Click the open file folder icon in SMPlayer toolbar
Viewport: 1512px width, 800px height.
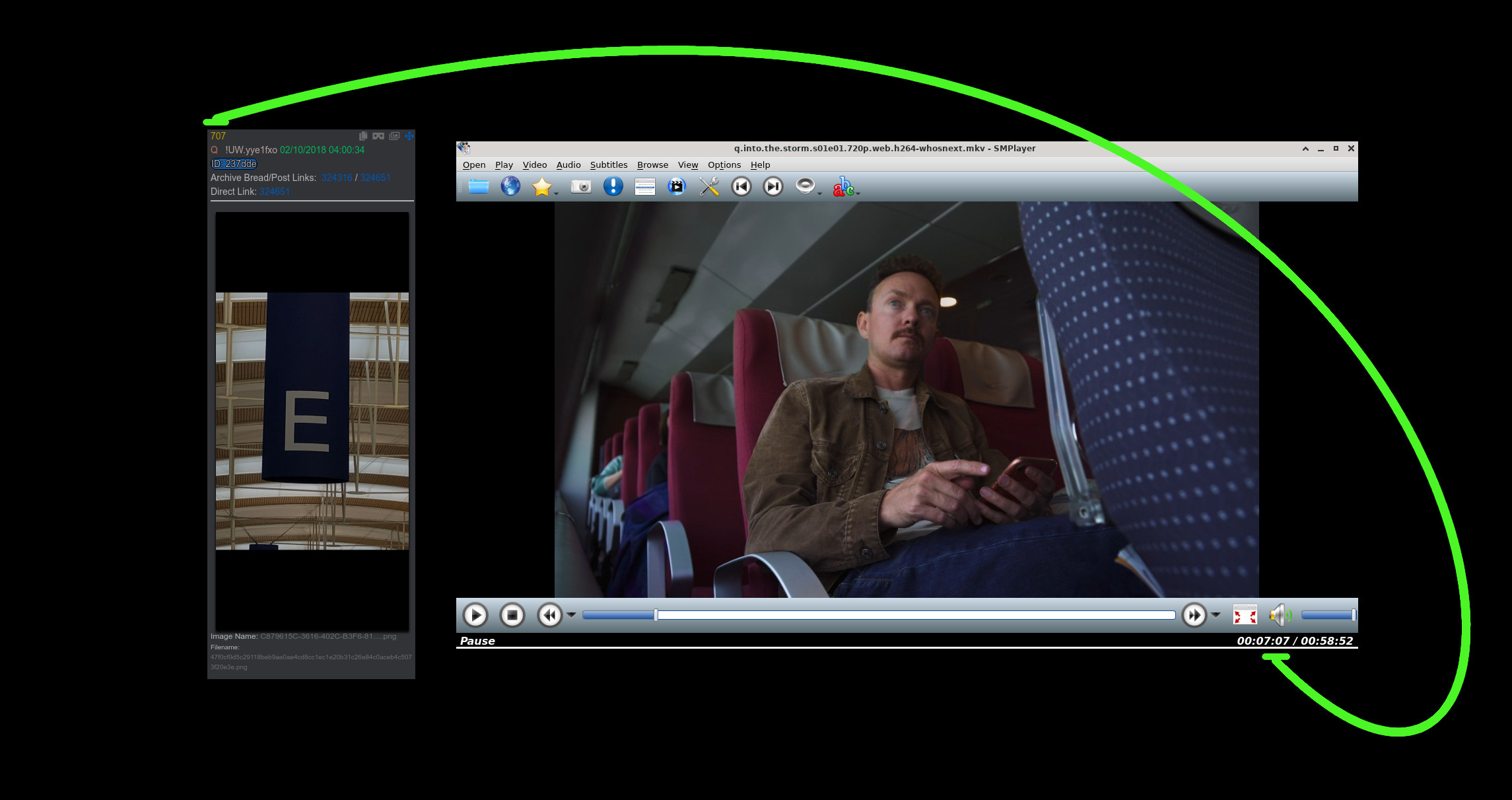click(x=479, y=187)
